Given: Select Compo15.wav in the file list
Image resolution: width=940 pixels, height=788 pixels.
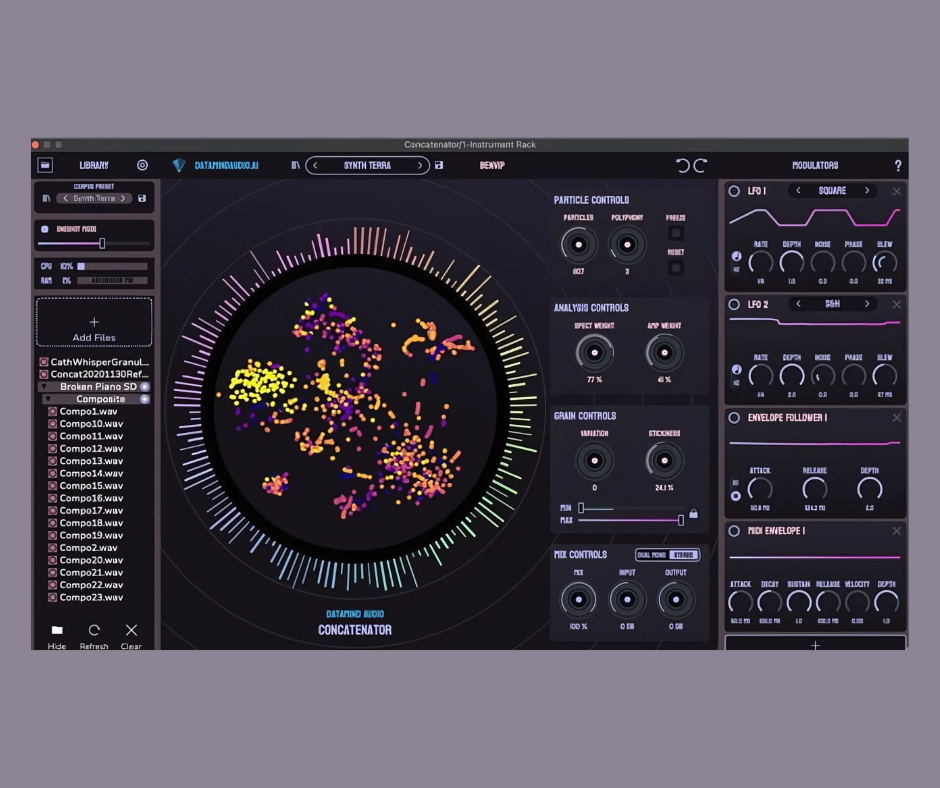Looking at the screenshot, I should tap(91, 486).
